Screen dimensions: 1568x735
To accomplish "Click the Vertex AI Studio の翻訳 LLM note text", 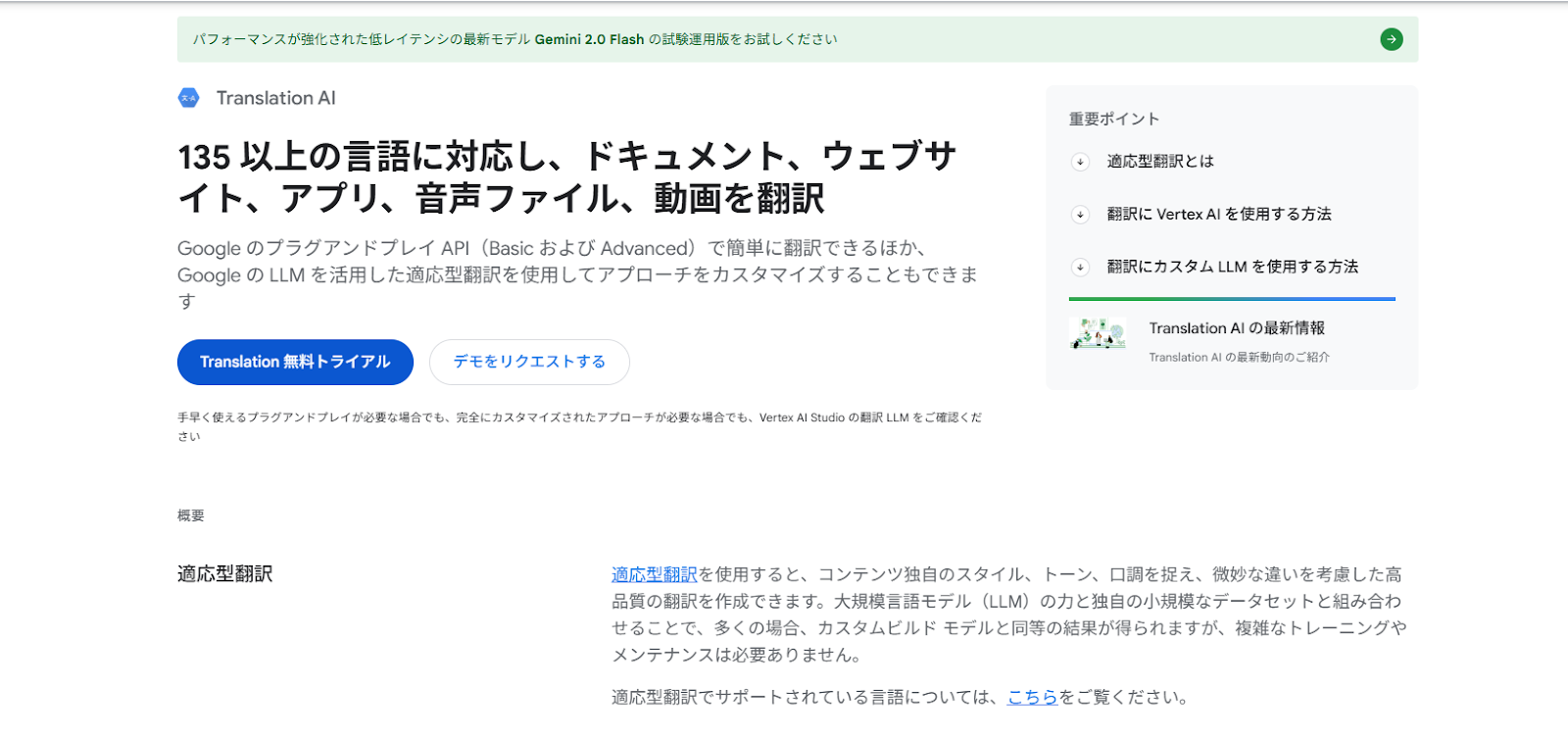I will [x=579, y=426].
